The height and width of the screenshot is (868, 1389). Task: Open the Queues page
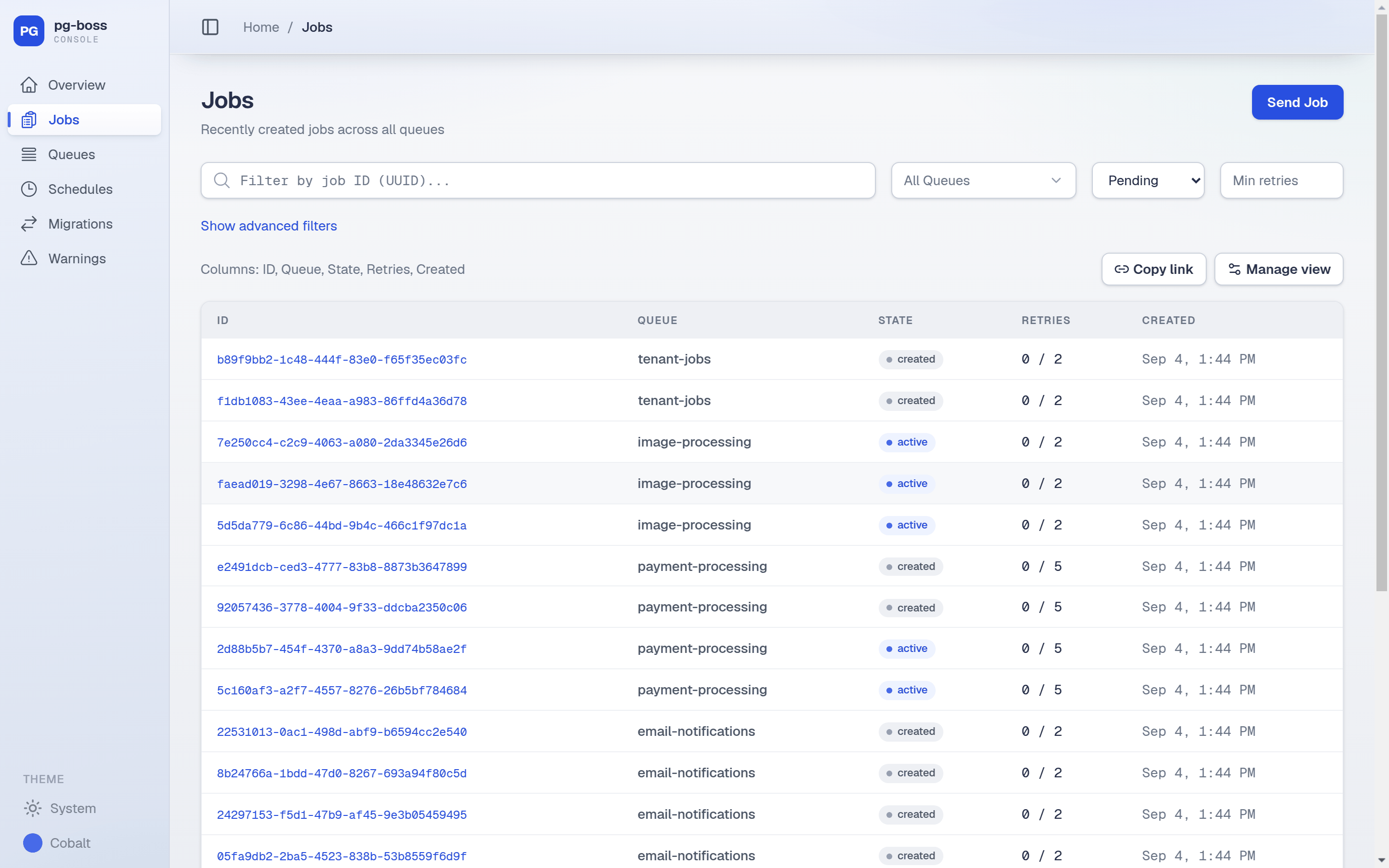click(84, 154)
